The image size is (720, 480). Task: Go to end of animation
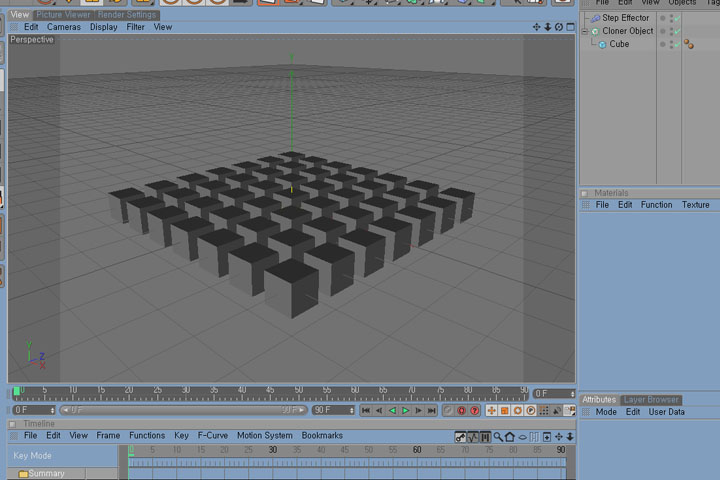[432, 410]
